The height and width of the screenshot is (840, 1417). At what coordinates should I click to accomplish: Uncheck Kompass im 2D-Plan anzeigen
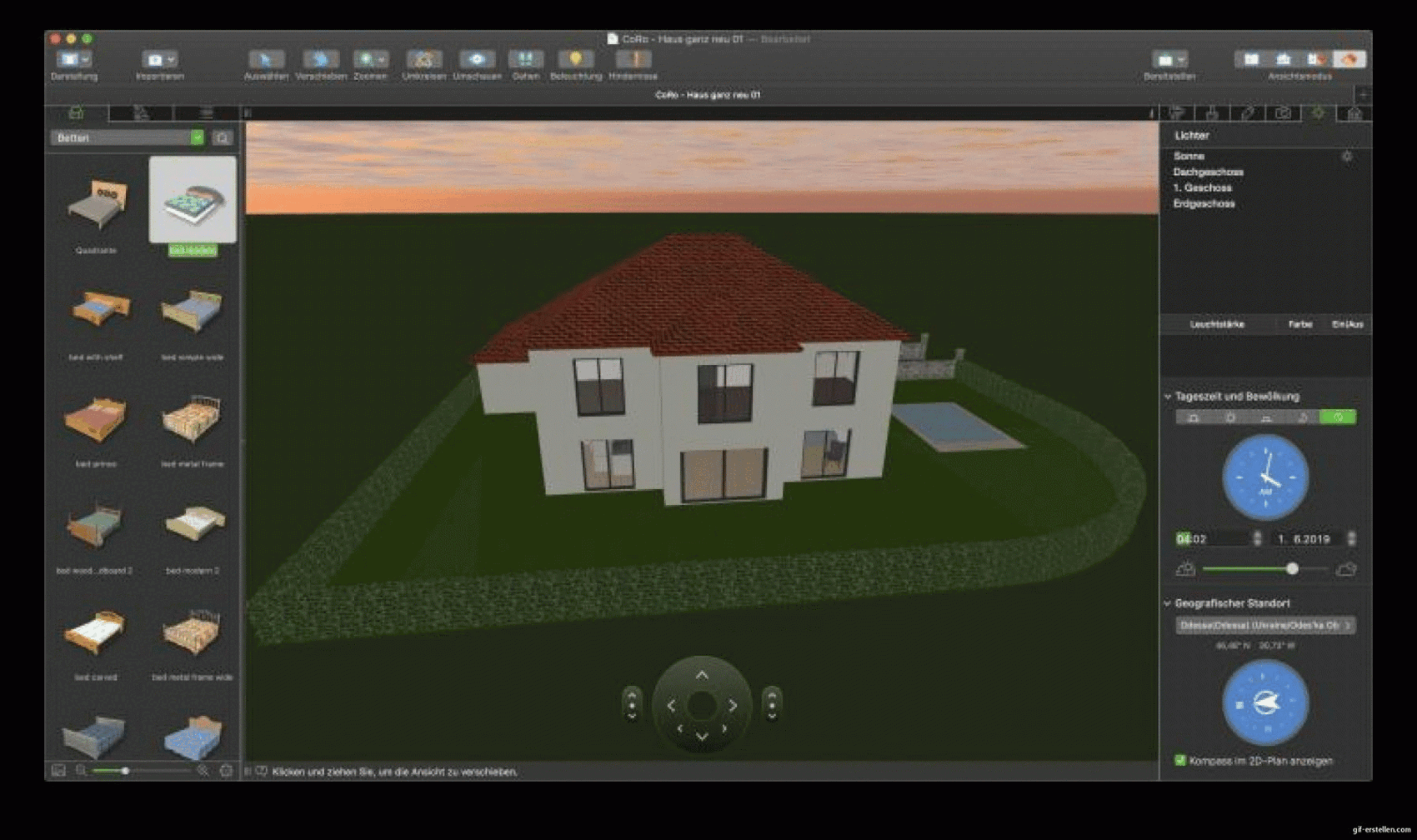coord(1180,760)
